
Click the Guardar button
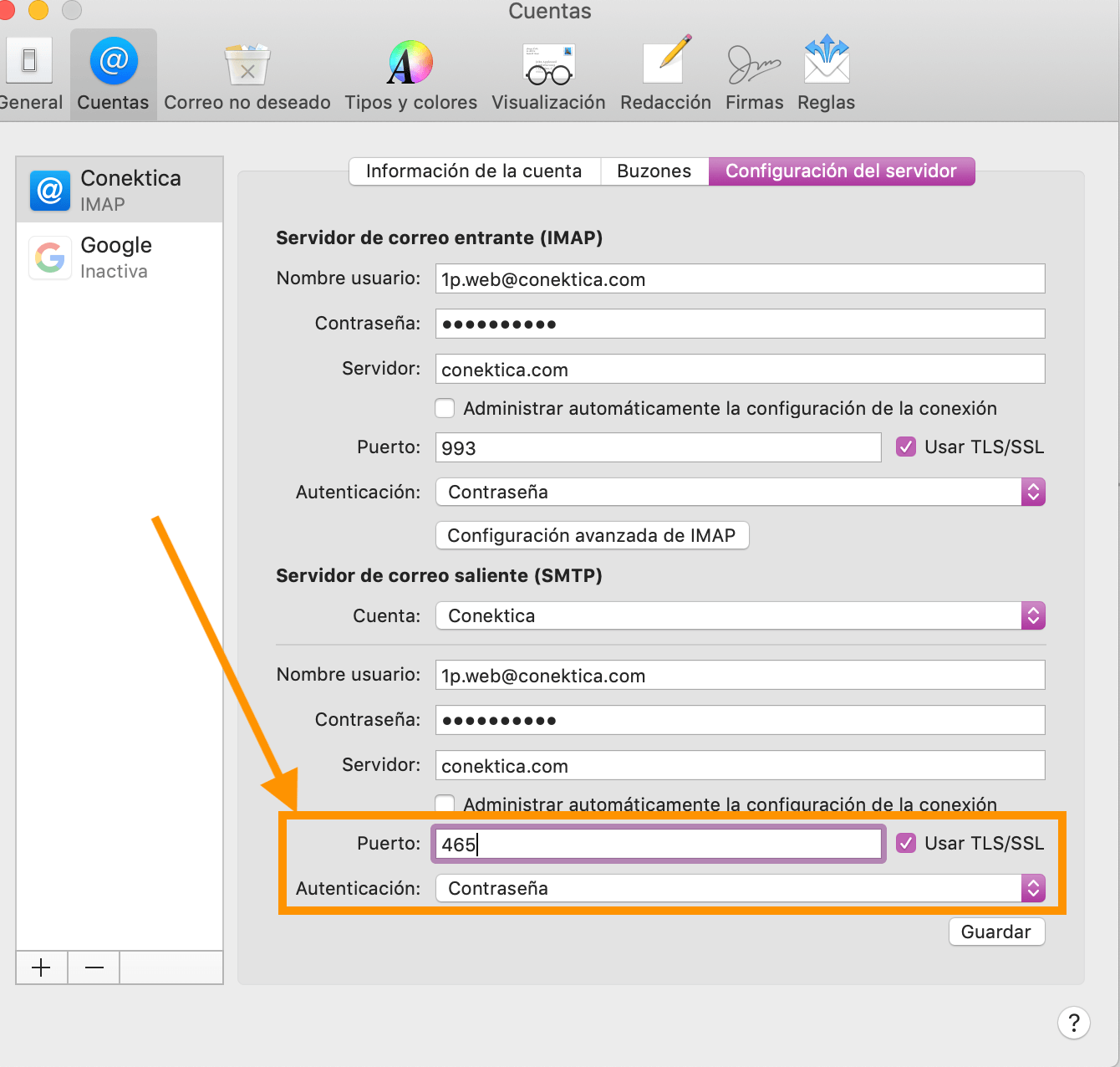996,932
